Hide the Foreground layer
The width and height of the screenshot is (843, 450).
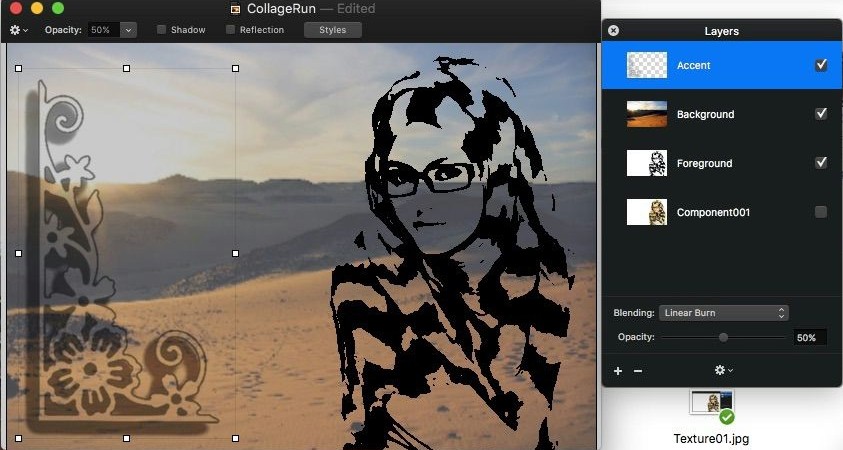821,163
